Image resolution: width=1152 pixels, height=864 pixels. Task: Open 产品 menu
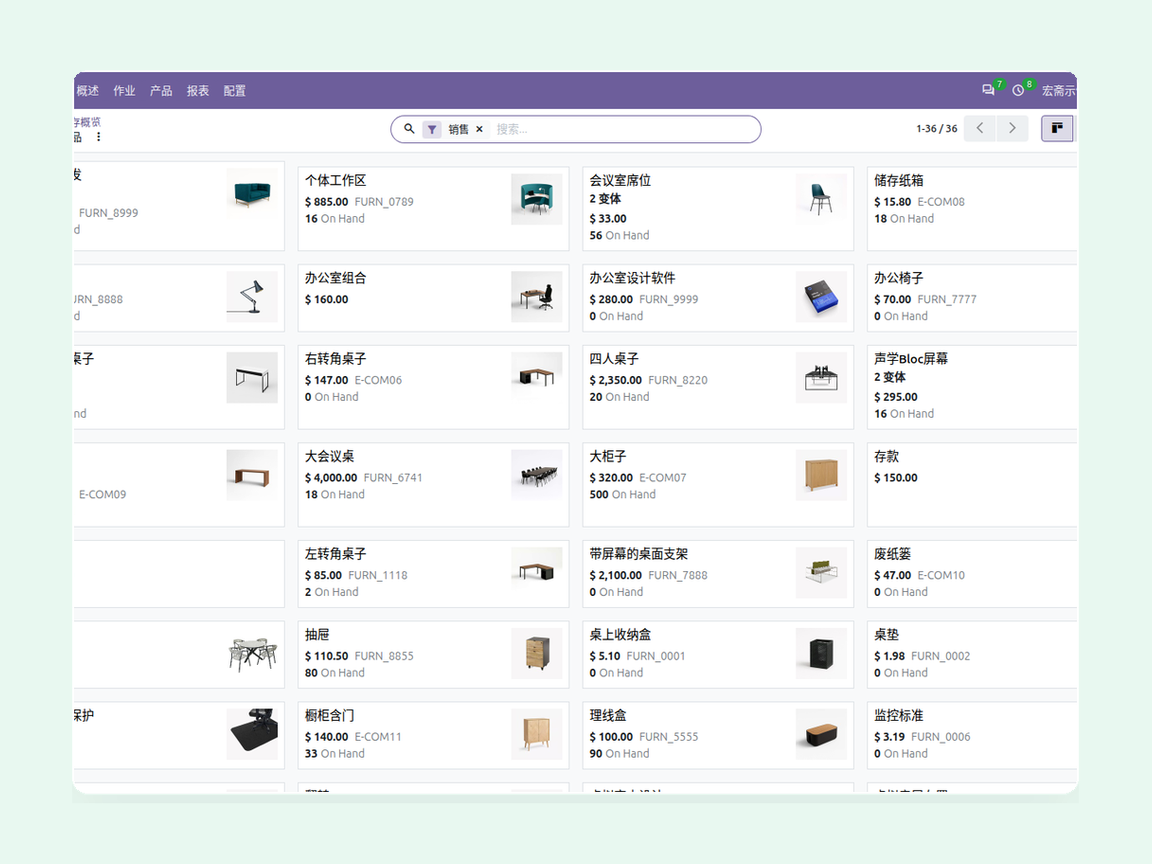click(x=161, y=90)
